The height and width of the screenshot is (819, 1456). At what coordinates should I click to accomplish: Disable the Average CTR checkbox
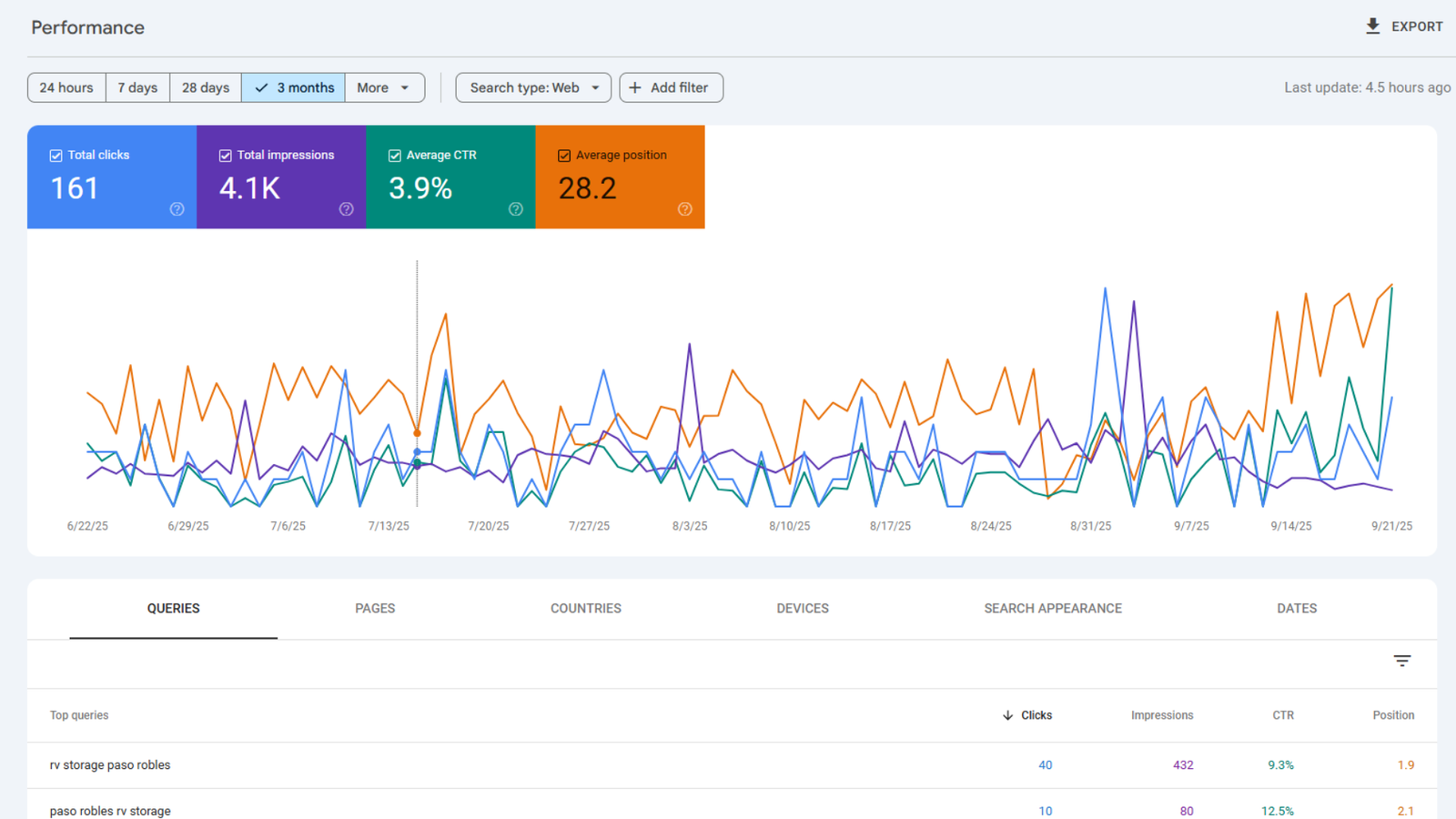(395, 156)
